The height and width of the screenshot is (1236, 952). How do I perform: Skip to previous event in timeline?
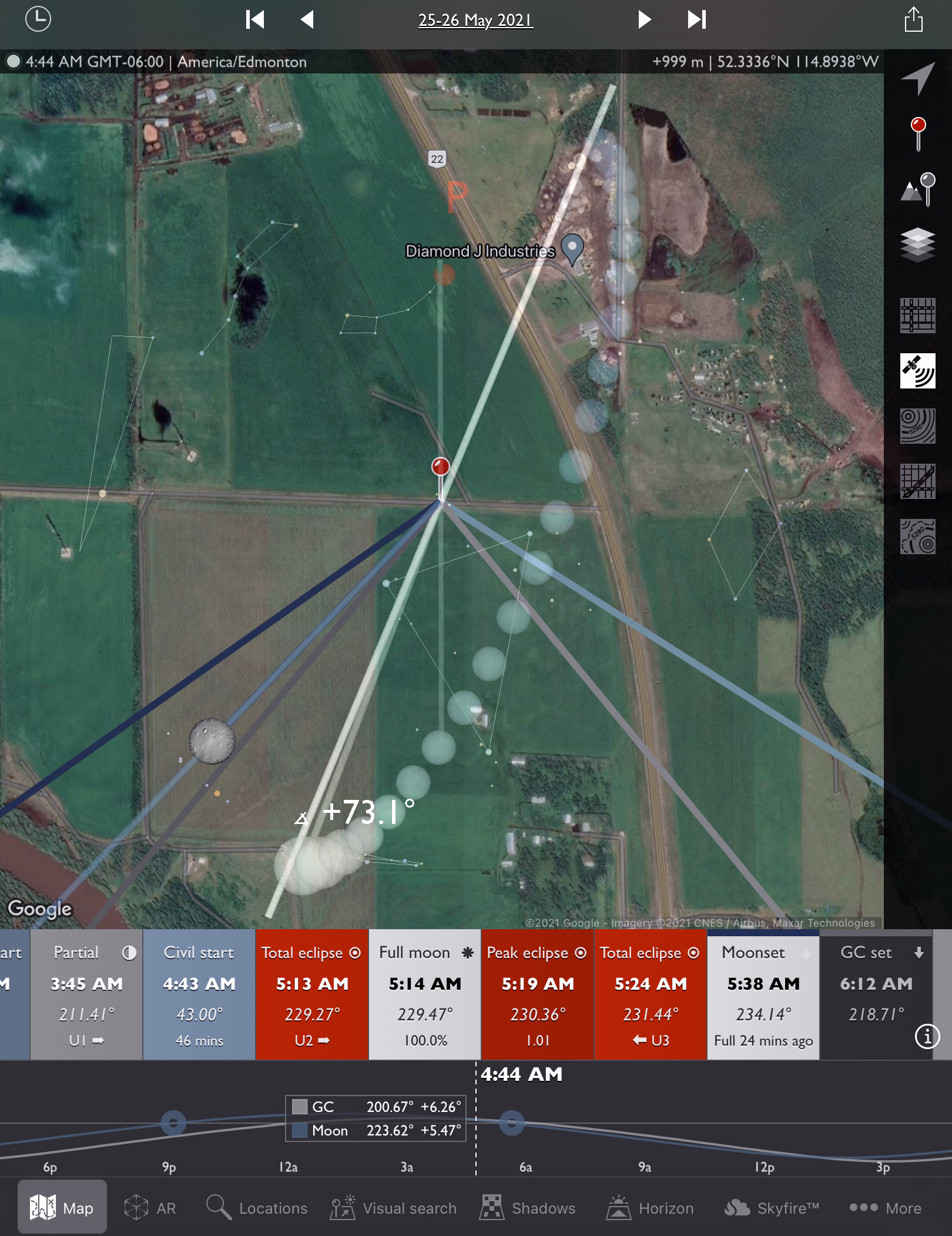coord(254,19)
